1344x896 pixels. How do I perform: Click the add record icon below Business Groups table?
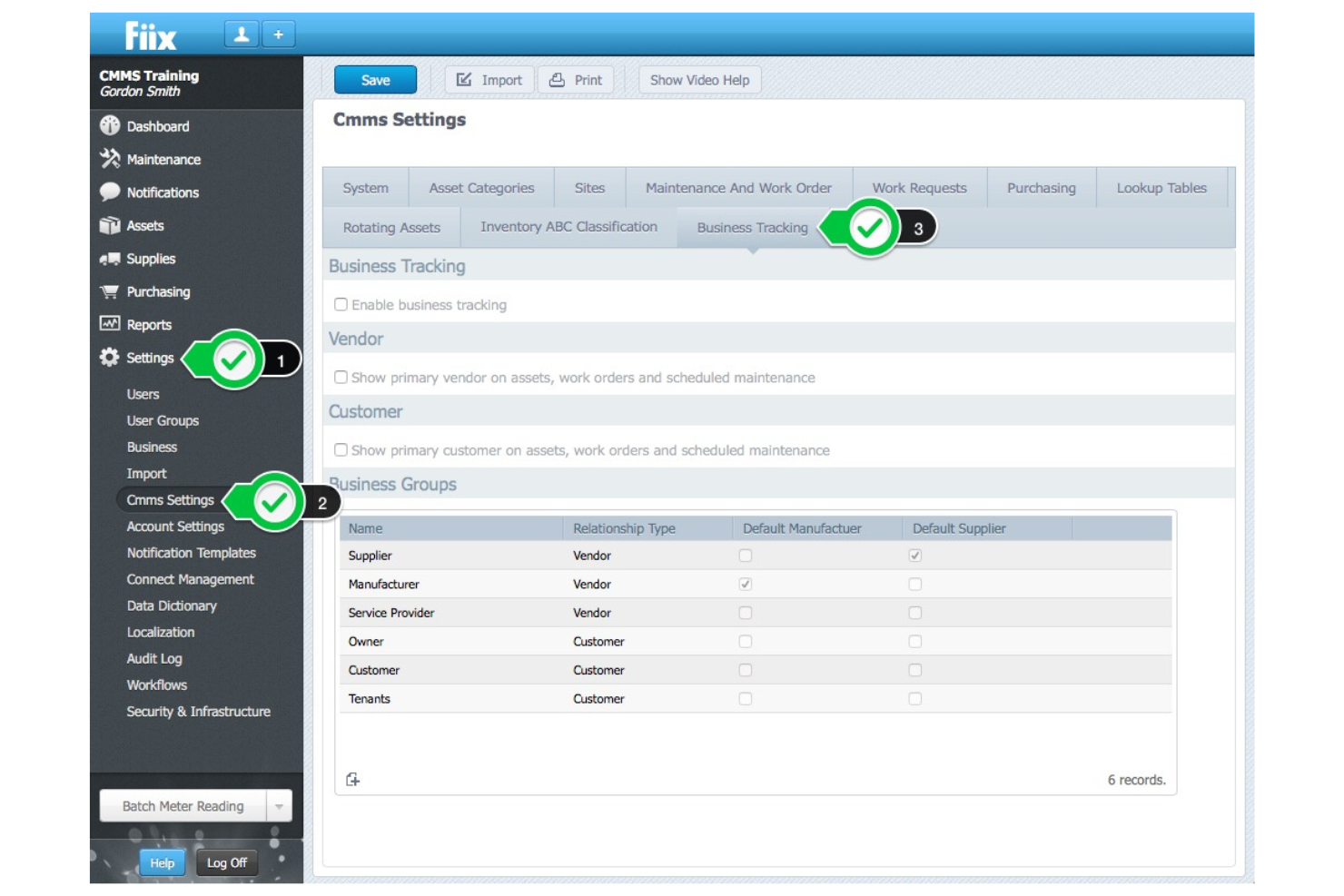[352, 778]
